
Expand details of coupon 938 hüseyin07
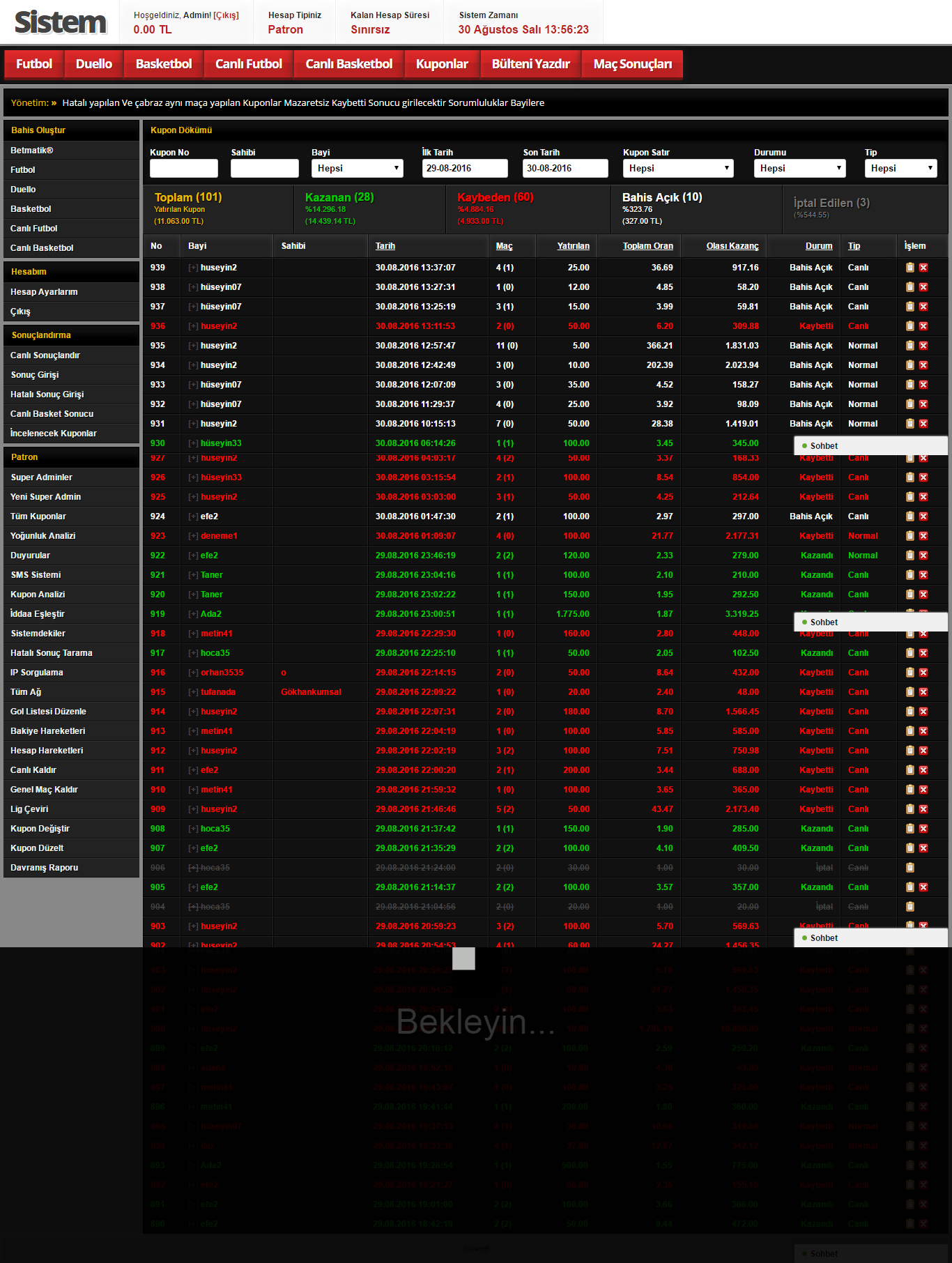coord(193,287)
